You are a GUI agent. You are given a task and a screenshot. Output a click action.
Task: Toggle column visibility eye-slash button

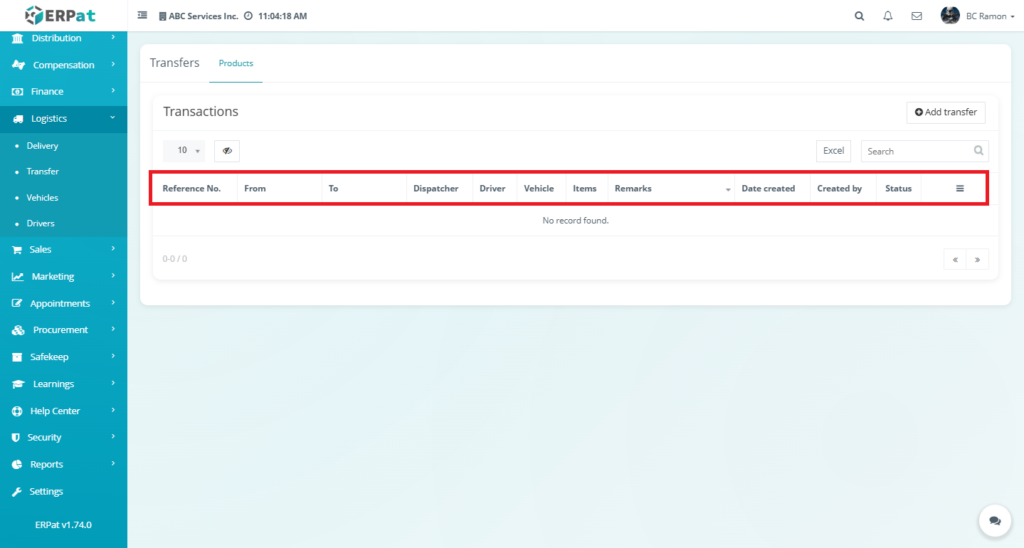227,151
